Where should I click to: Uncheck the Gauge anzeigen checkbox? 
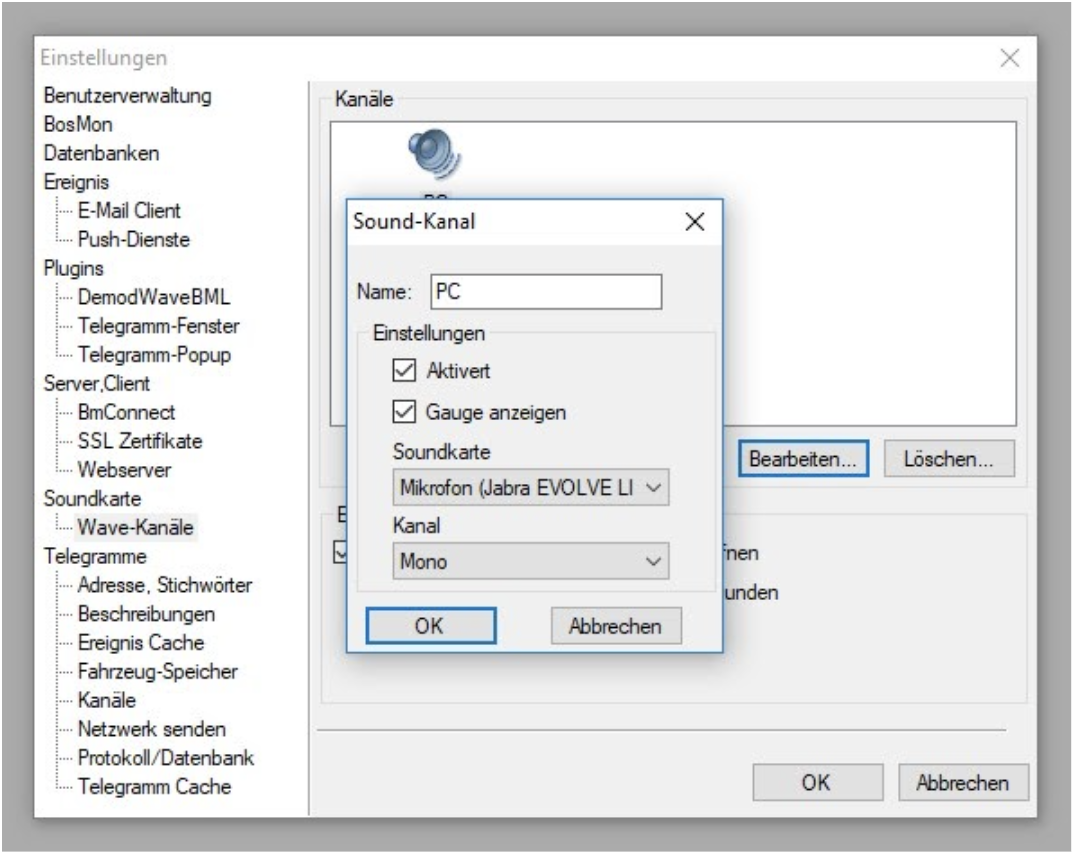[402, 411]
